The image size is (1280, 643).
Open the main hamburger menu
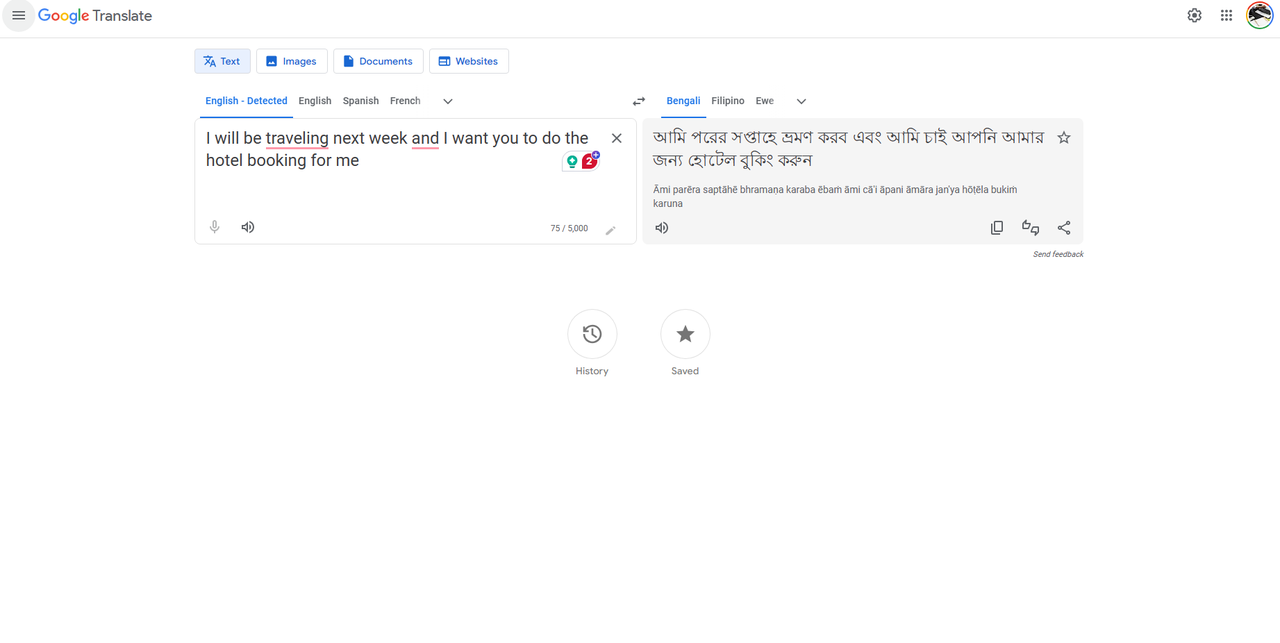(x=18, y=16)
